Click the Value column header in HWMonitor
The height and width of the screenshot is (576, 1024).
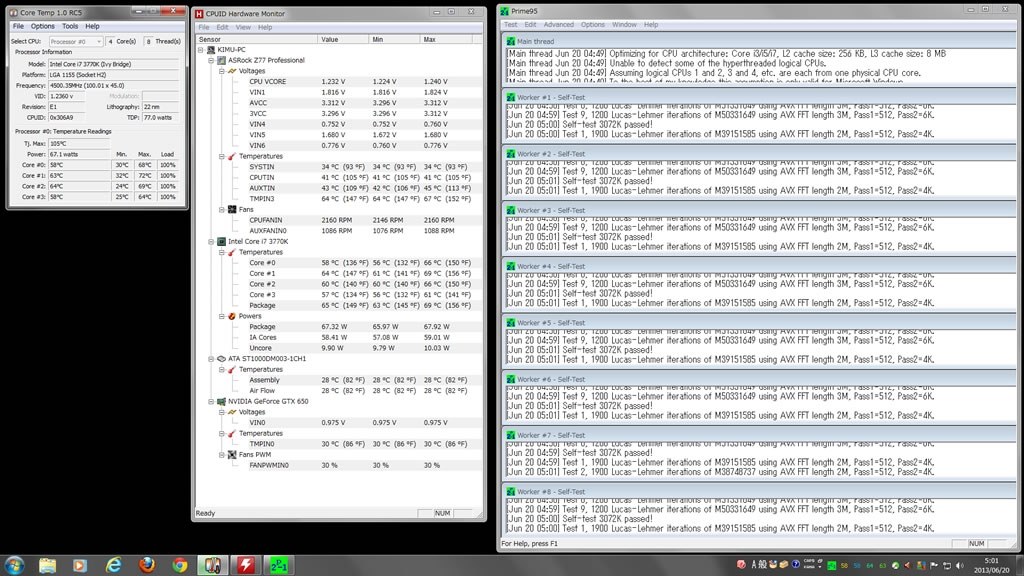coord(344,39)
